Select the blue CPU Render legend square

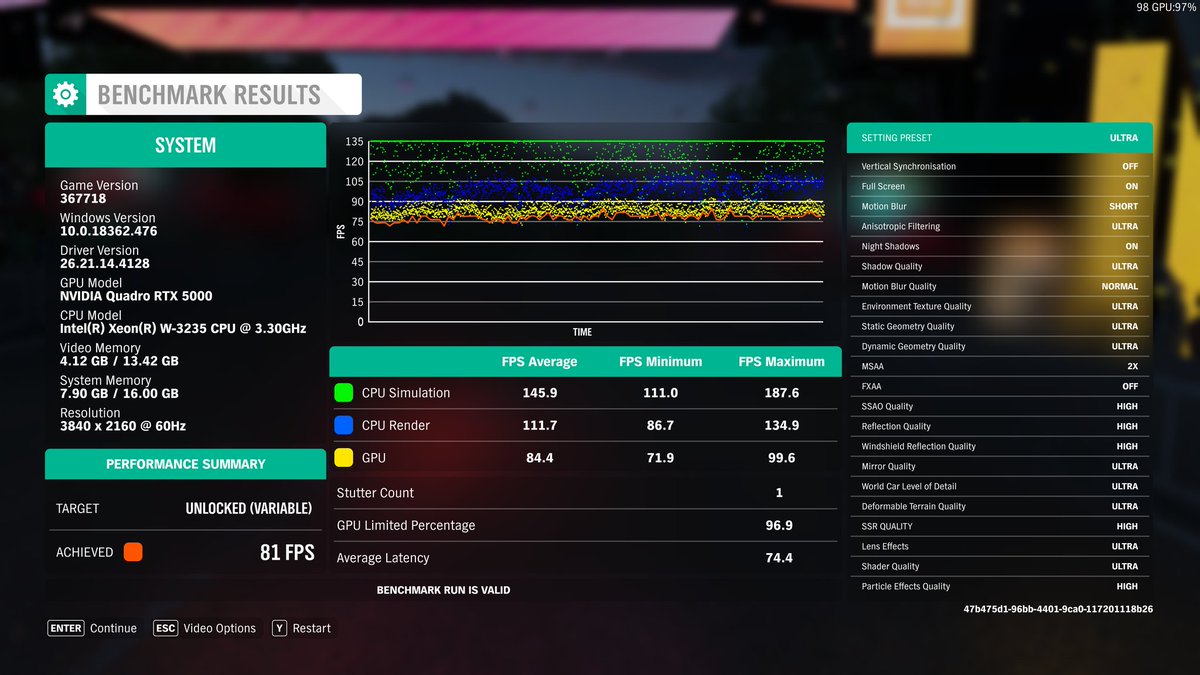coord(344,425)
